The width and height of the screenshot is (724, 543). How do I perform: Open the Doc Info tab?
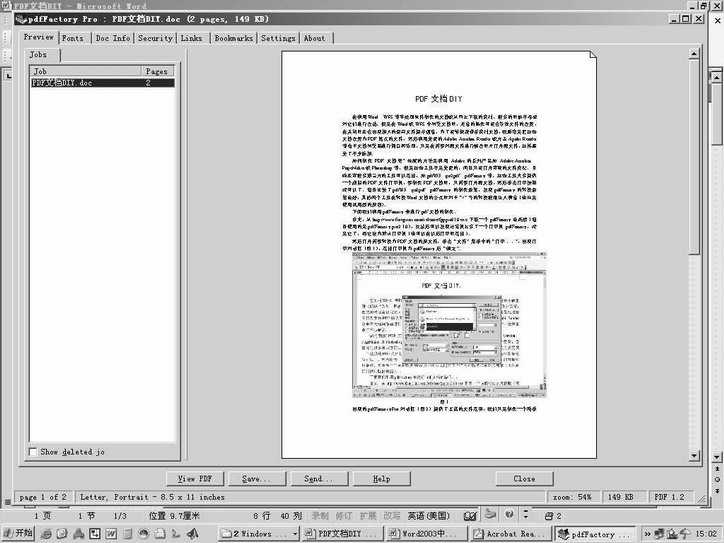[x=113, y=38]
